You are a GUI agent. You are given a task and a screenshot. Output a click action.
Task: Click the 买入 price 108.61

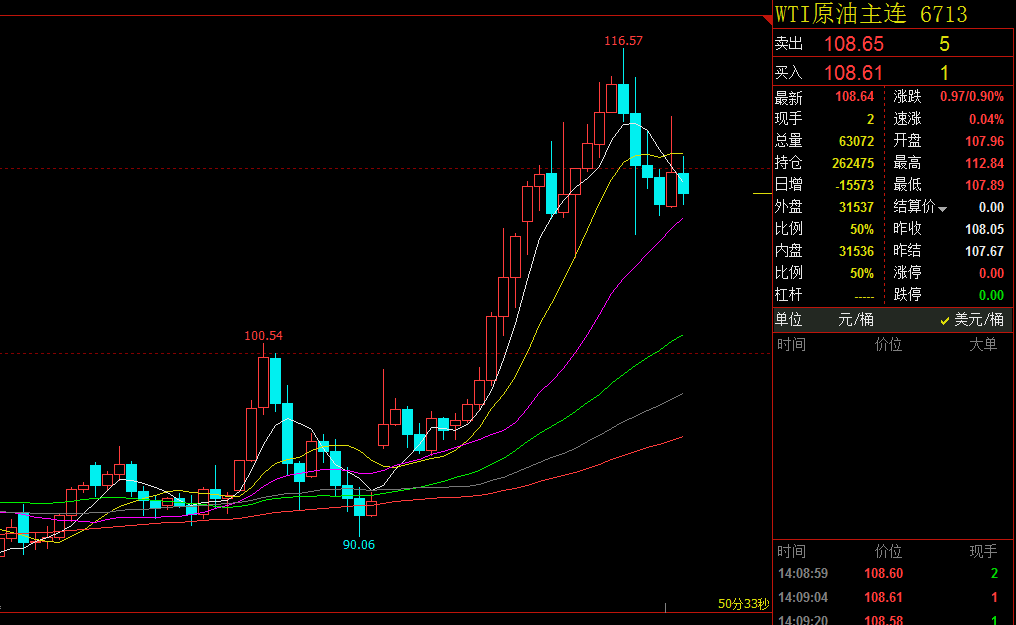(853, 73)
